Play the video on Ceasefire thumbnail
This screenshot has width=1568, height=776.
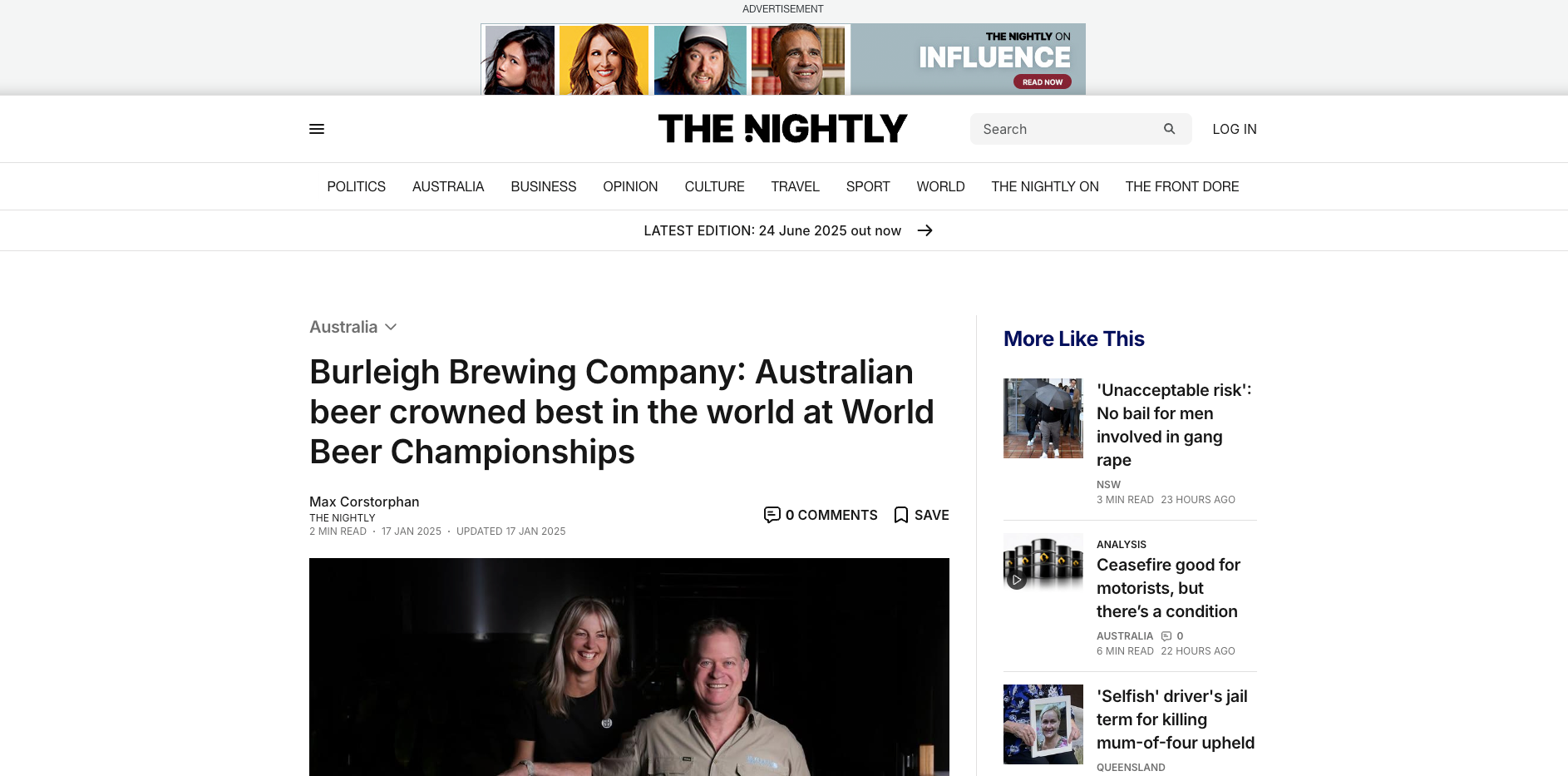(1017, 580)
